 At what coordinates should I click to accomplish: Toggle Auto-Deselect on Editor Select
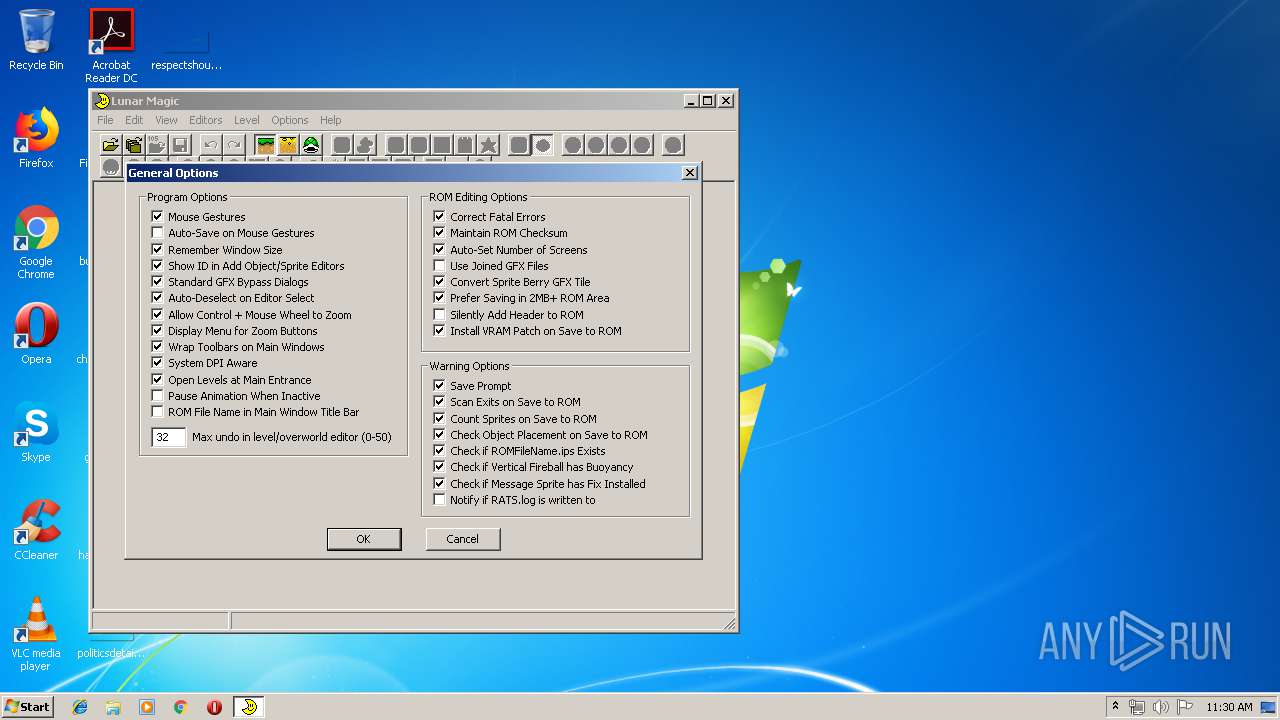click(157, 298)
